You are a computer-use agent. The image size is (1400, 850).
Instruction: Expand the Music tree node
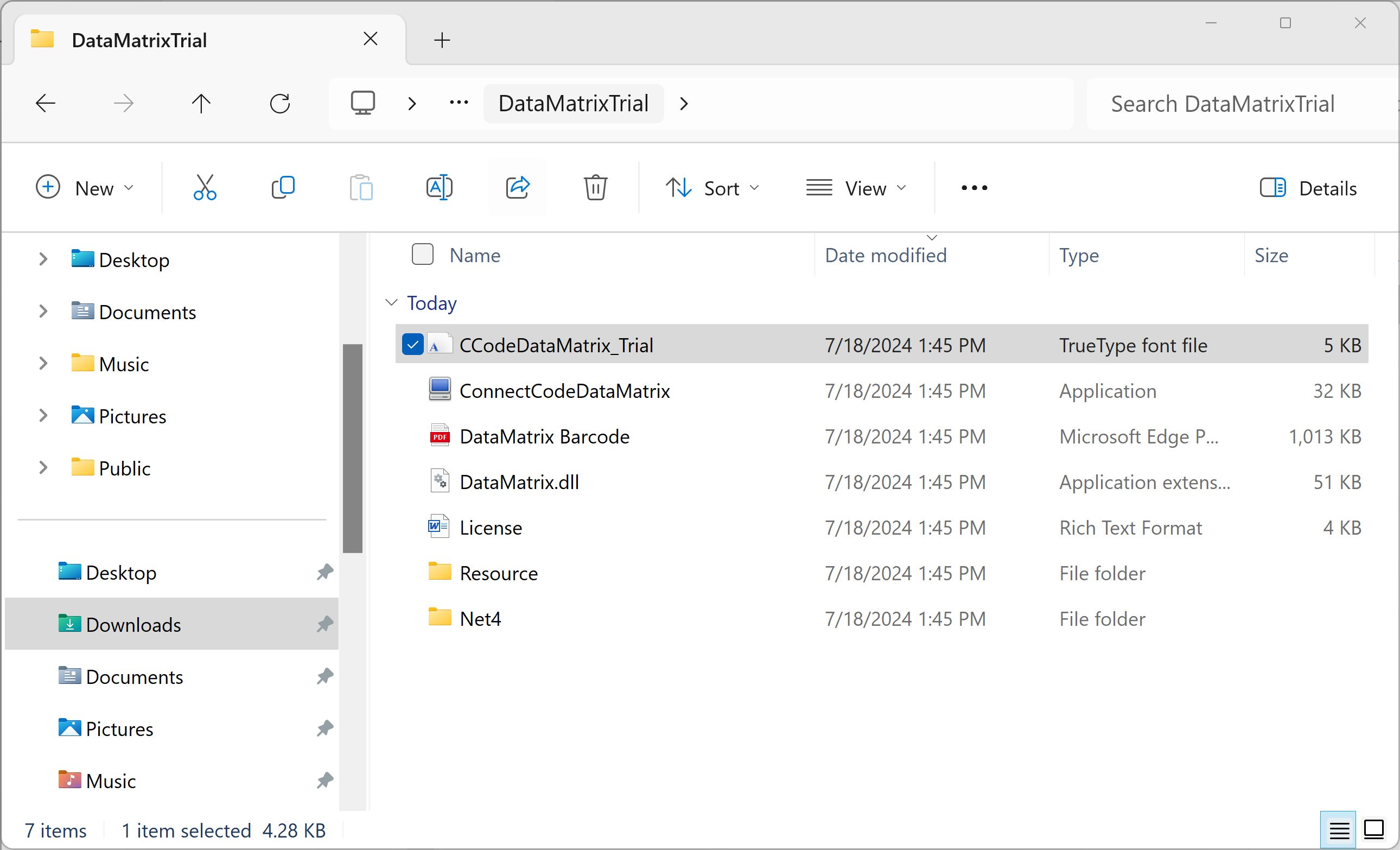43,364
